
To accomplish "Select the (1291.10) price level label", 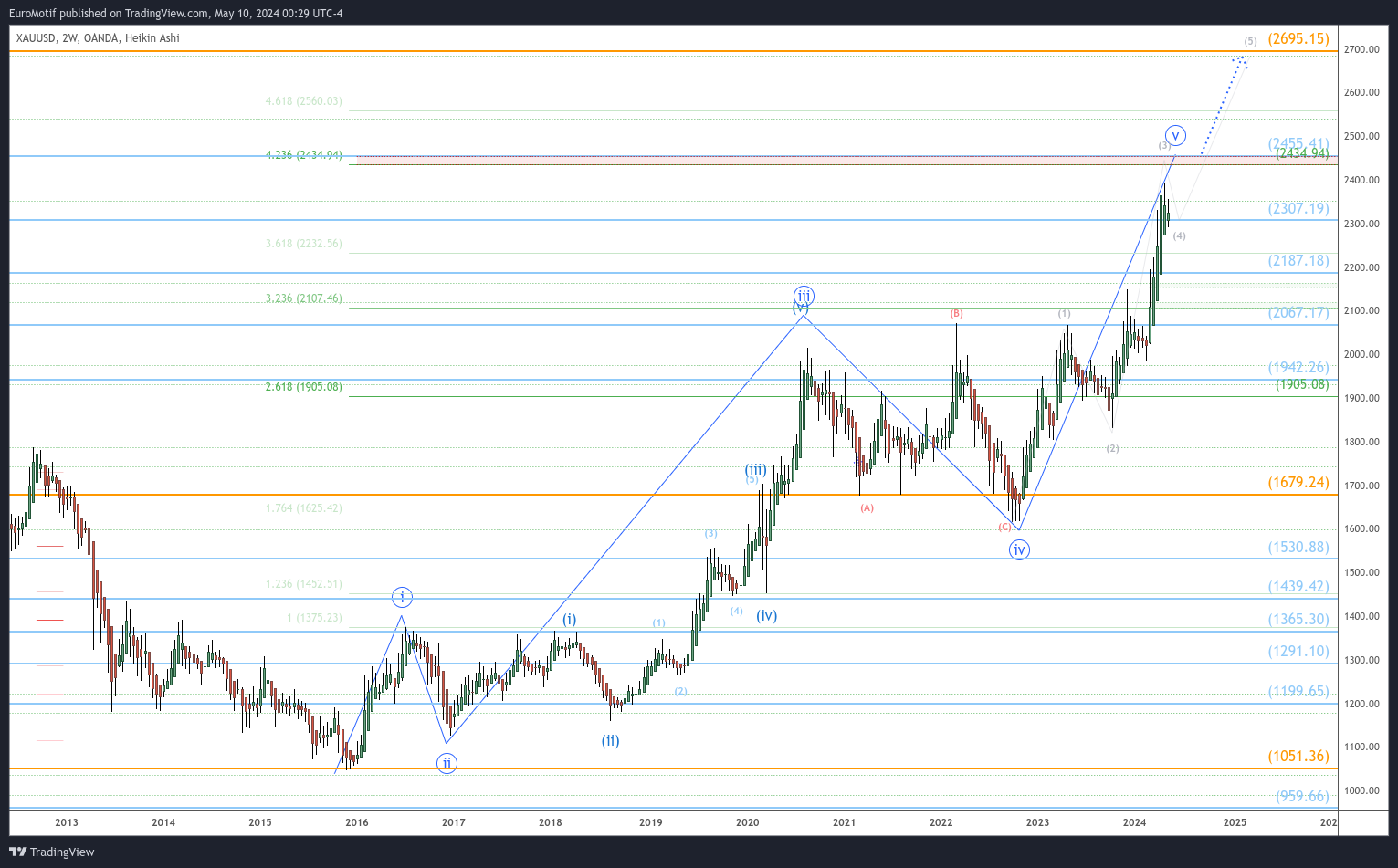I will (x=1298, y=651).
